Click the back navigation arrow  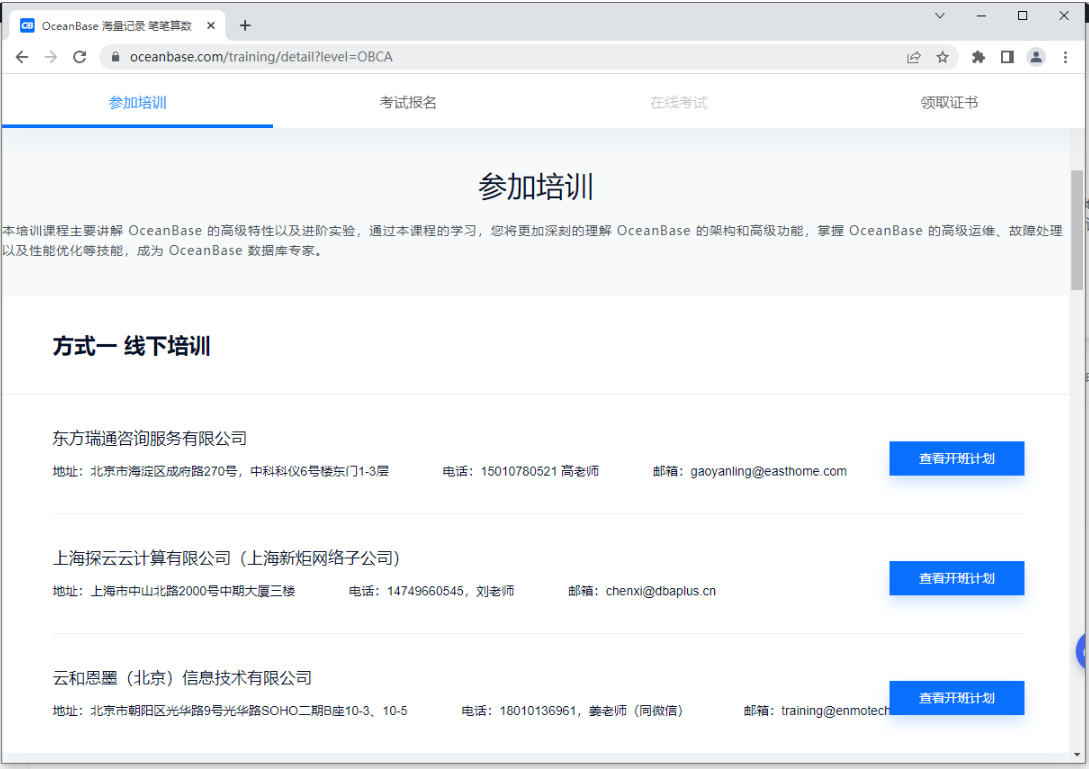click(22, 57)
